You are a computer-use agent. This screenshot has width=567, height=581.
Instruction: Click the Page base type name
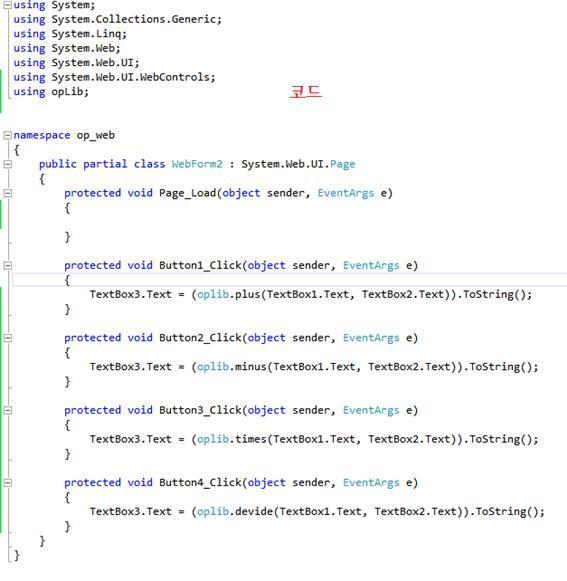(342, 164)
